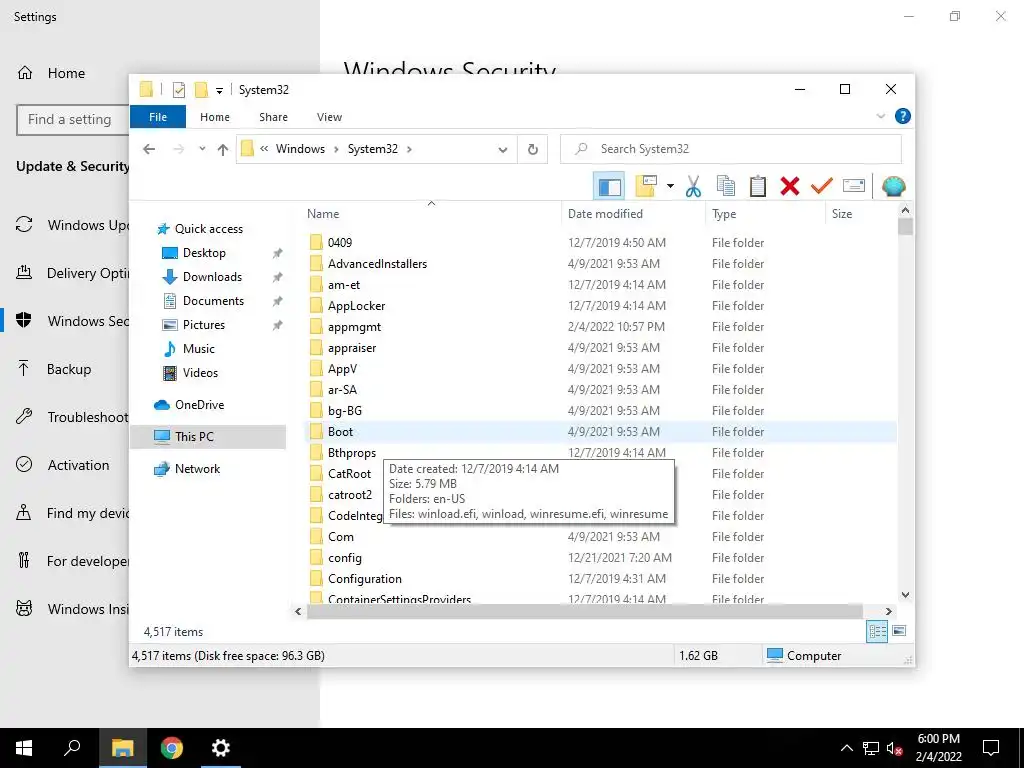Open recent locations dropdown arrow
The image size is (1024, 768).
click(202, 149)
